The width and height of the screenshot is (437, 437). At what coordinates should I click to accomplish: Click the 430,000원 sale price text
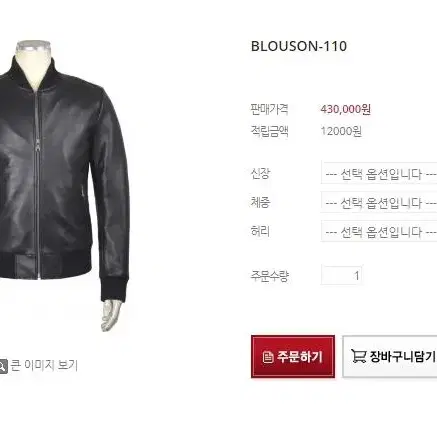(x=345, y=109)
